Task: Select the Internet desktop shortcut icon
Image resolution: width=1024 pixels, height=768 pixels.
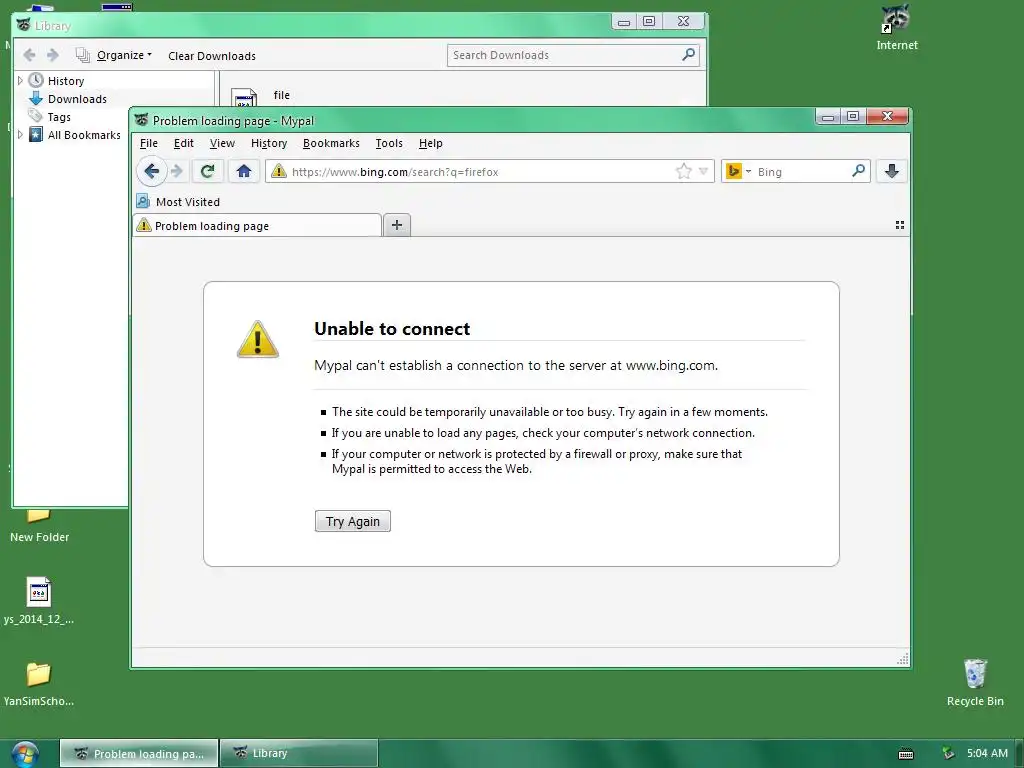Action: (896, 27)
